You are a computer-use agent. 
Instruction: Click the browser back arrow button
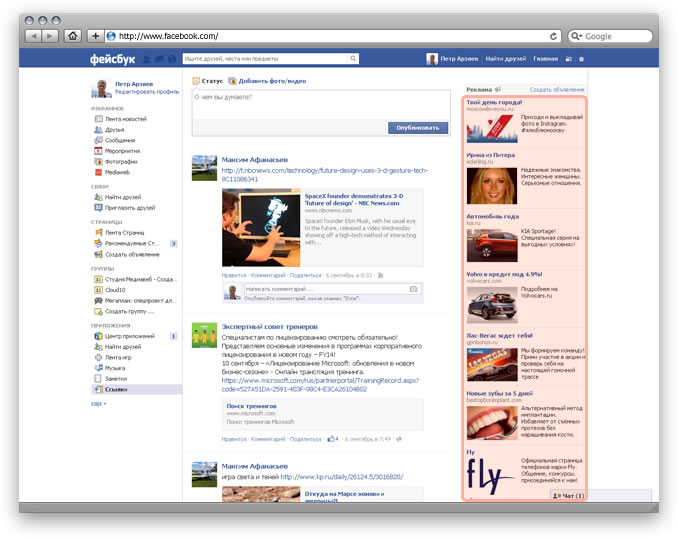[34, 36]
